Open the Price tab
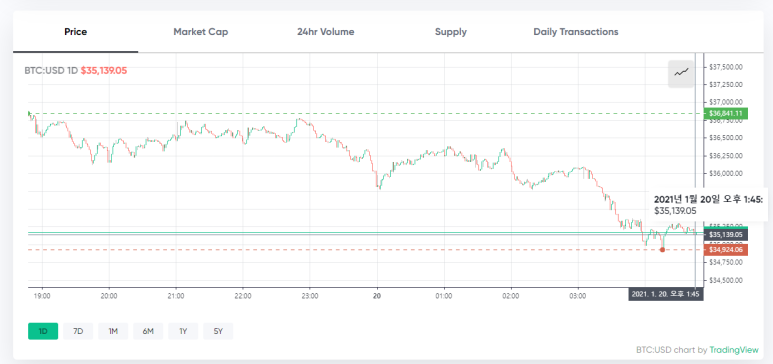This screenshot has height=364, width=773. click(x=75, y=32)
